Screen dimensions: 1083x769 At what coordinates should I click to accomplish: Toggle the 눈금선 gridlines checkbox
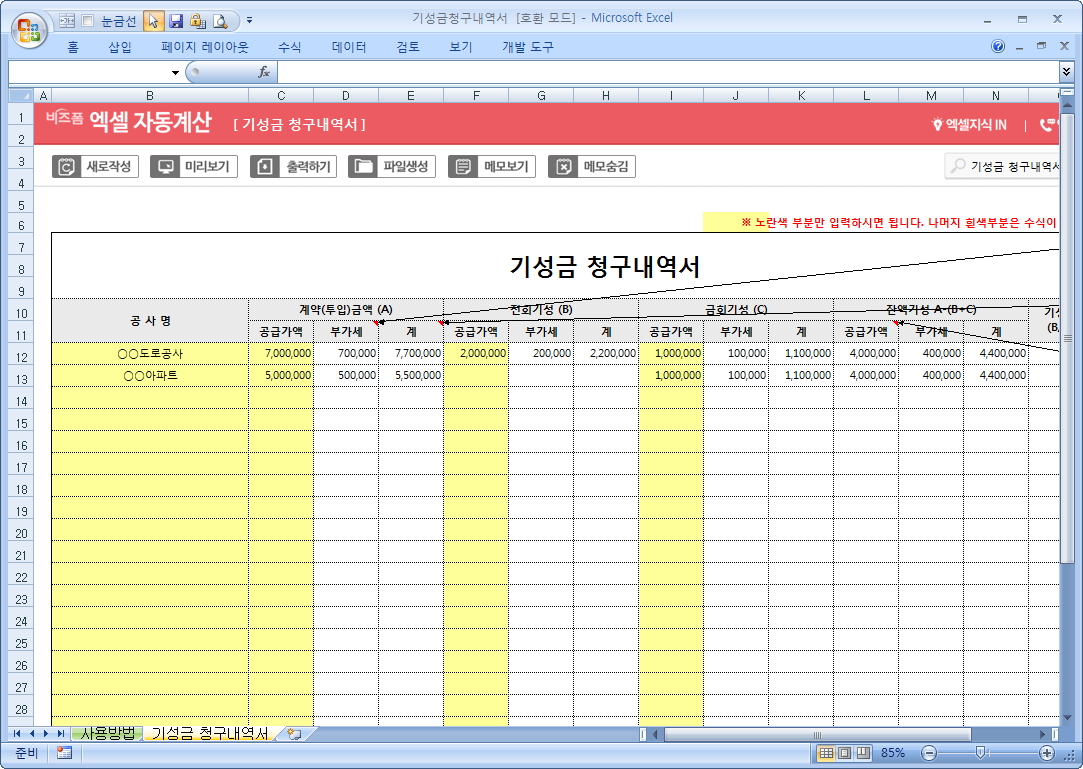(87, 20)
